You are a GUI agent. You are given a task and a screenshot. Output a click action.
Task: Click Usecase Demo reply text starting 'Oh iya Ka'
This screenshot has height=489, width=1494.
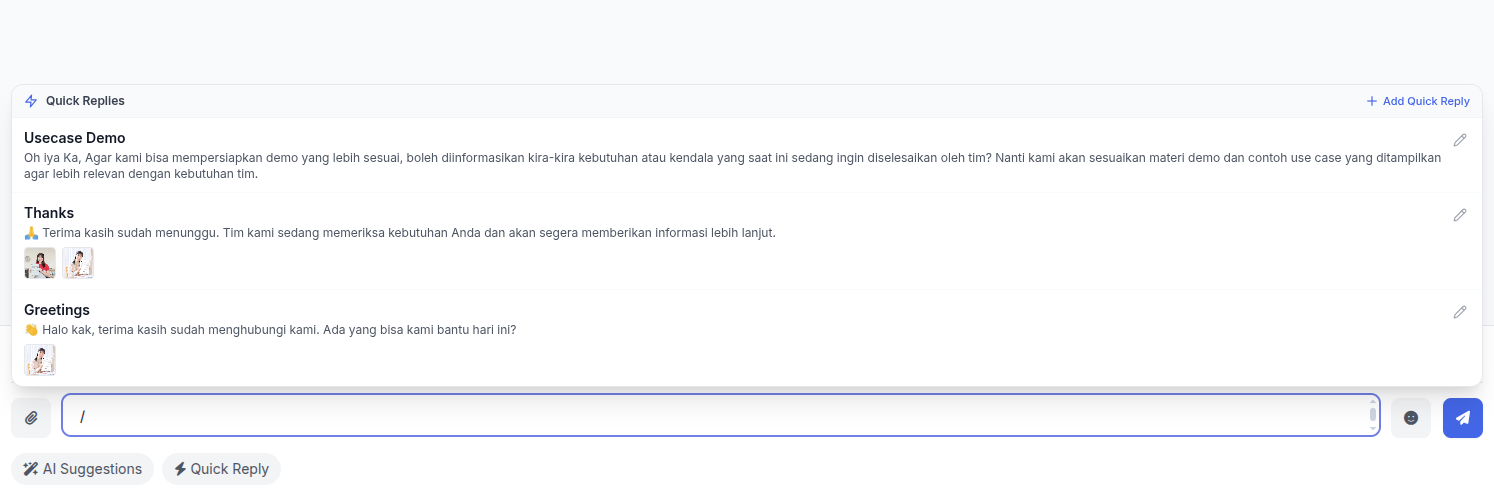click(x=733, y=166)
